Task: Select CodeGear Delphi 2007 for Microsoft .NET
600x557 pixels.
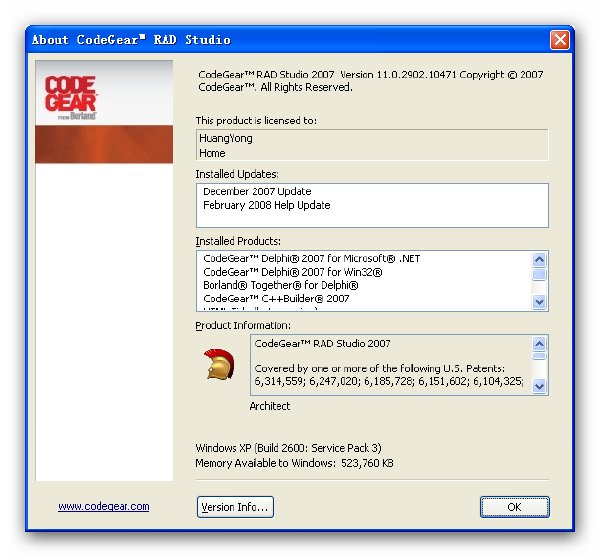Action: (312, 259)
